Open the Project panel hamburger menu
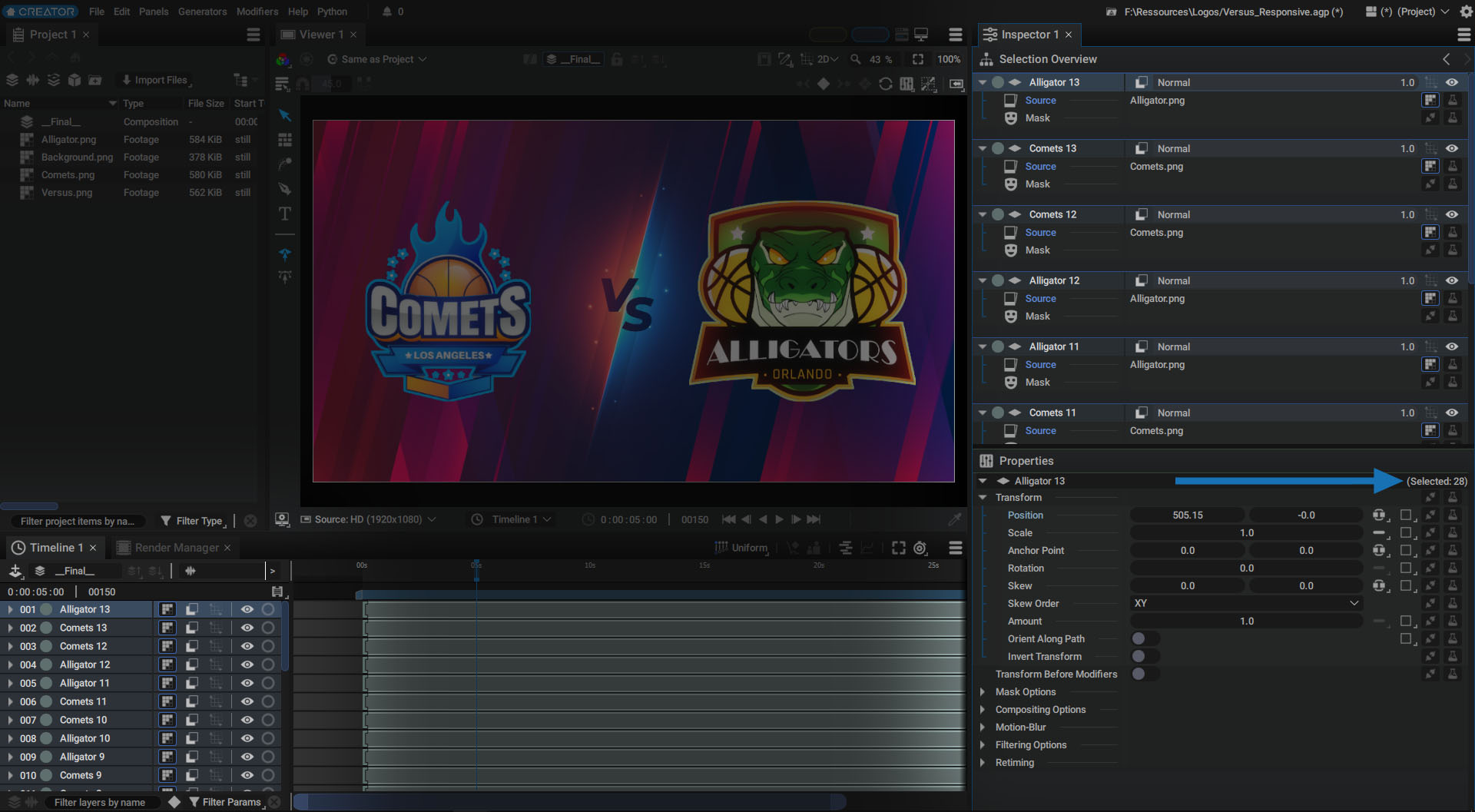 click(254, 35)
